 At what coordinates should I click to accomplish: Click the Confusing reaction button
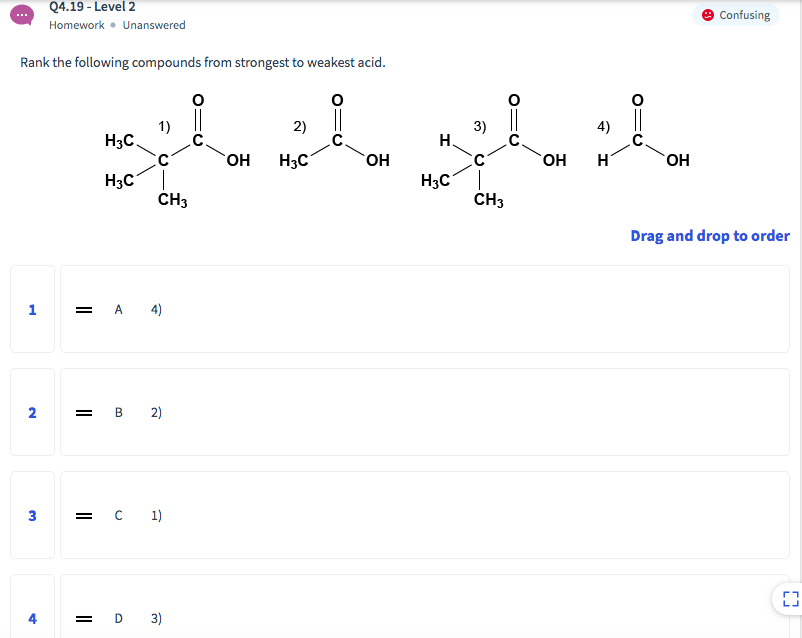[736, 15]
